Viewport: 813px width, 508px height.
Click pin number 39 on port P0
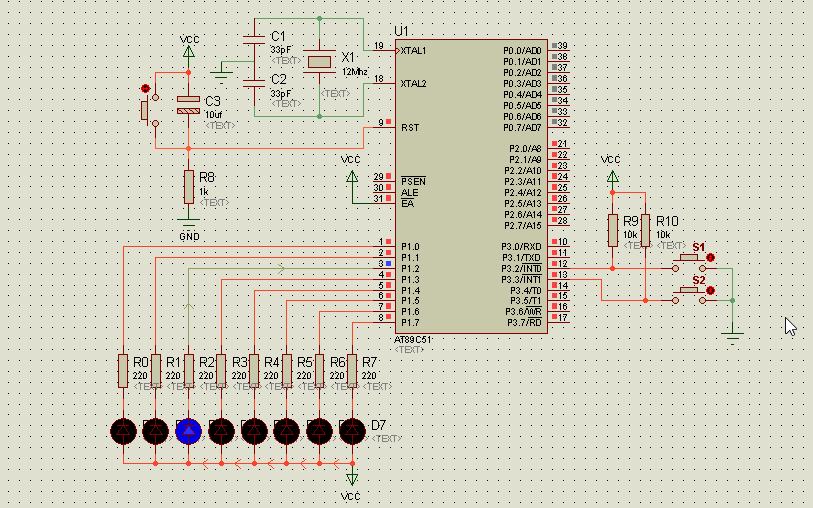tap(563, 46)
